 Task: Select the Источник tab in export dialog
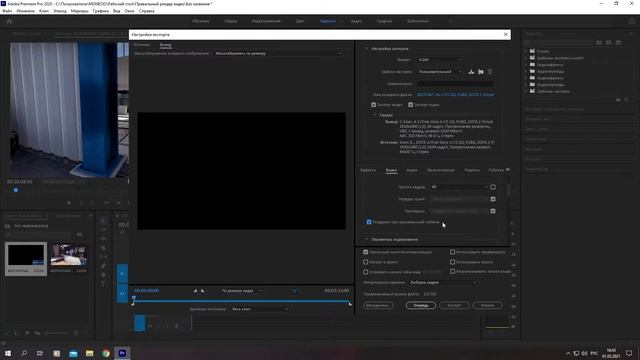click(x=142, y=44)
